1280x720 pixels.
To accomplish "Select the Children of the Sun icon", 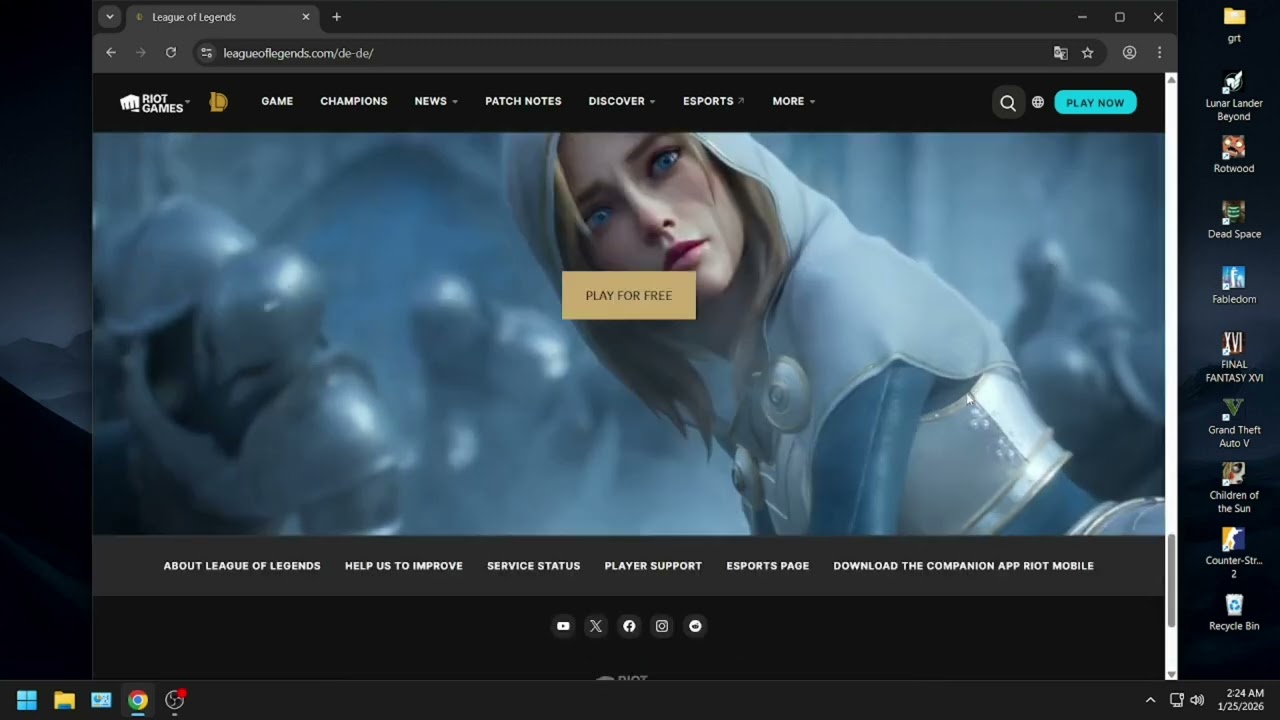I will tap(1234, 488).
